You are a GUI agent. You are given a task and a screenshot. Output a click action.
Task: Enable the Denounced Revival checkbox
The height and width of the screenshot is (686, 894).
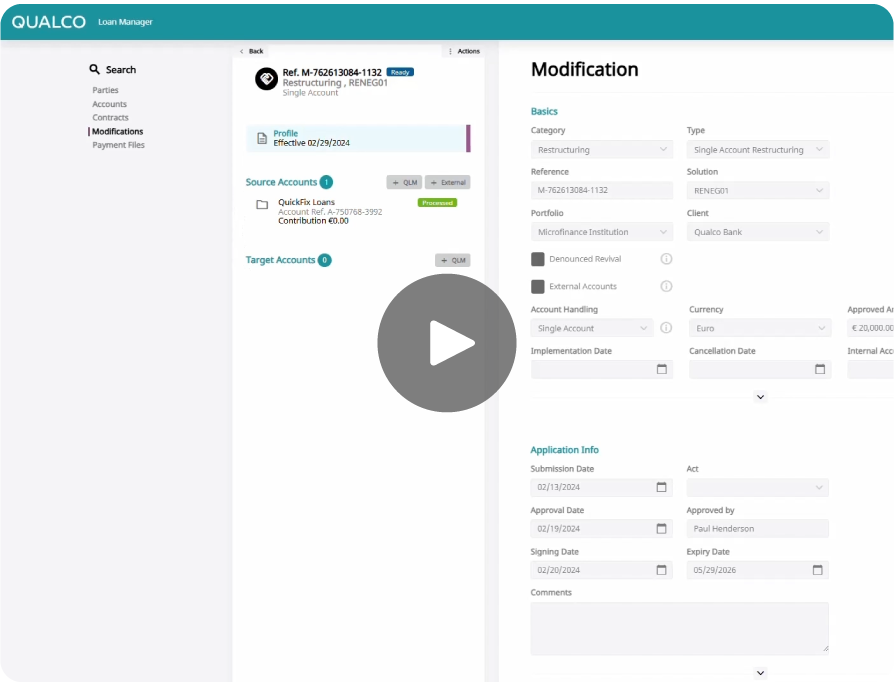(x=537, y=258)
